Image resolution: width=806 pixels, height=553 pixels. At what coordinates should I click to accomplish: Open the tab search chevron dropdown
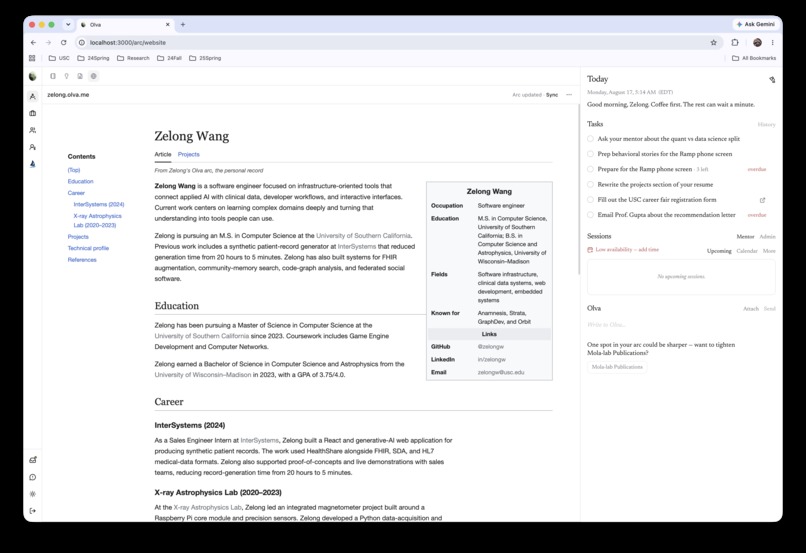pos(68,24)
